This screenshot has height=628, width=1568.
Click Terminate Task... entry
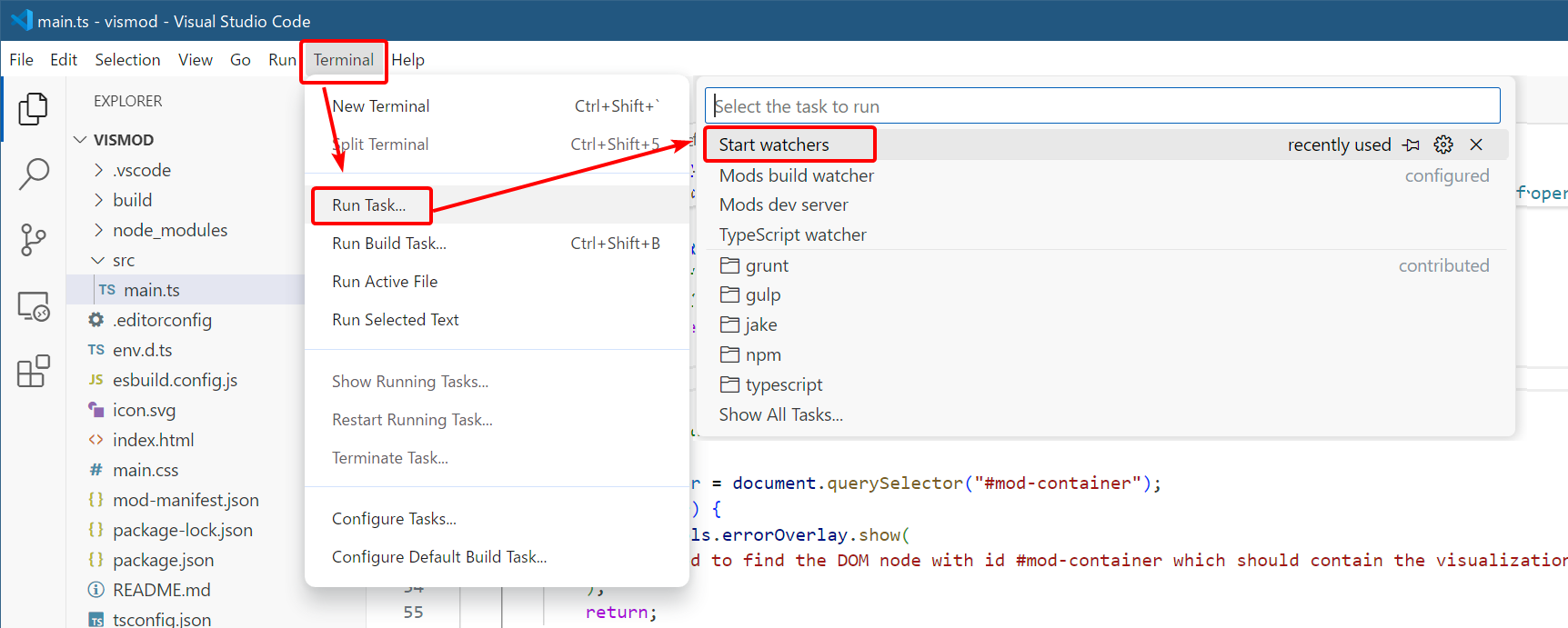tap(497, 458)
